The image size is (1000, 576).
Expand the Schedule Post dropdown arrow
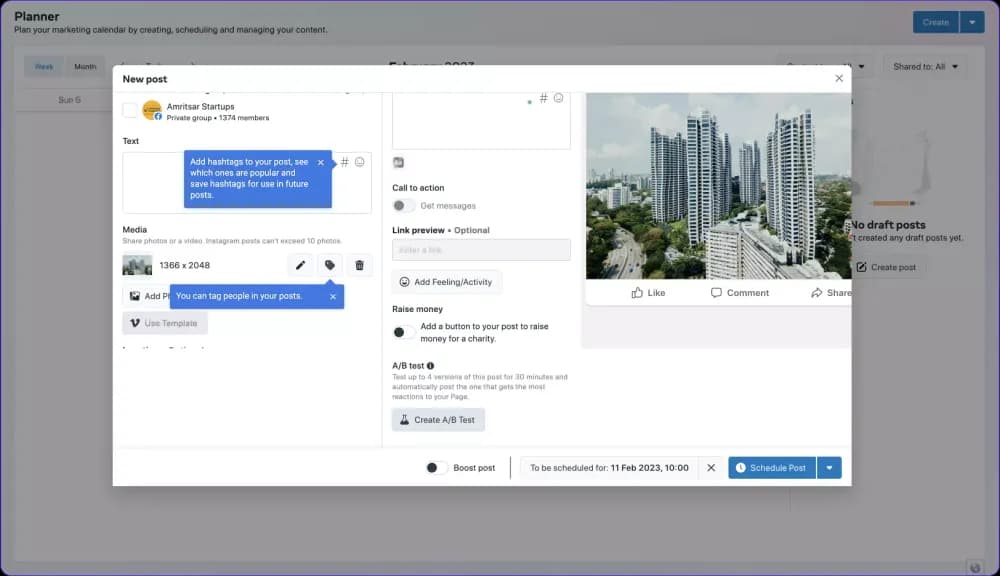830,467
